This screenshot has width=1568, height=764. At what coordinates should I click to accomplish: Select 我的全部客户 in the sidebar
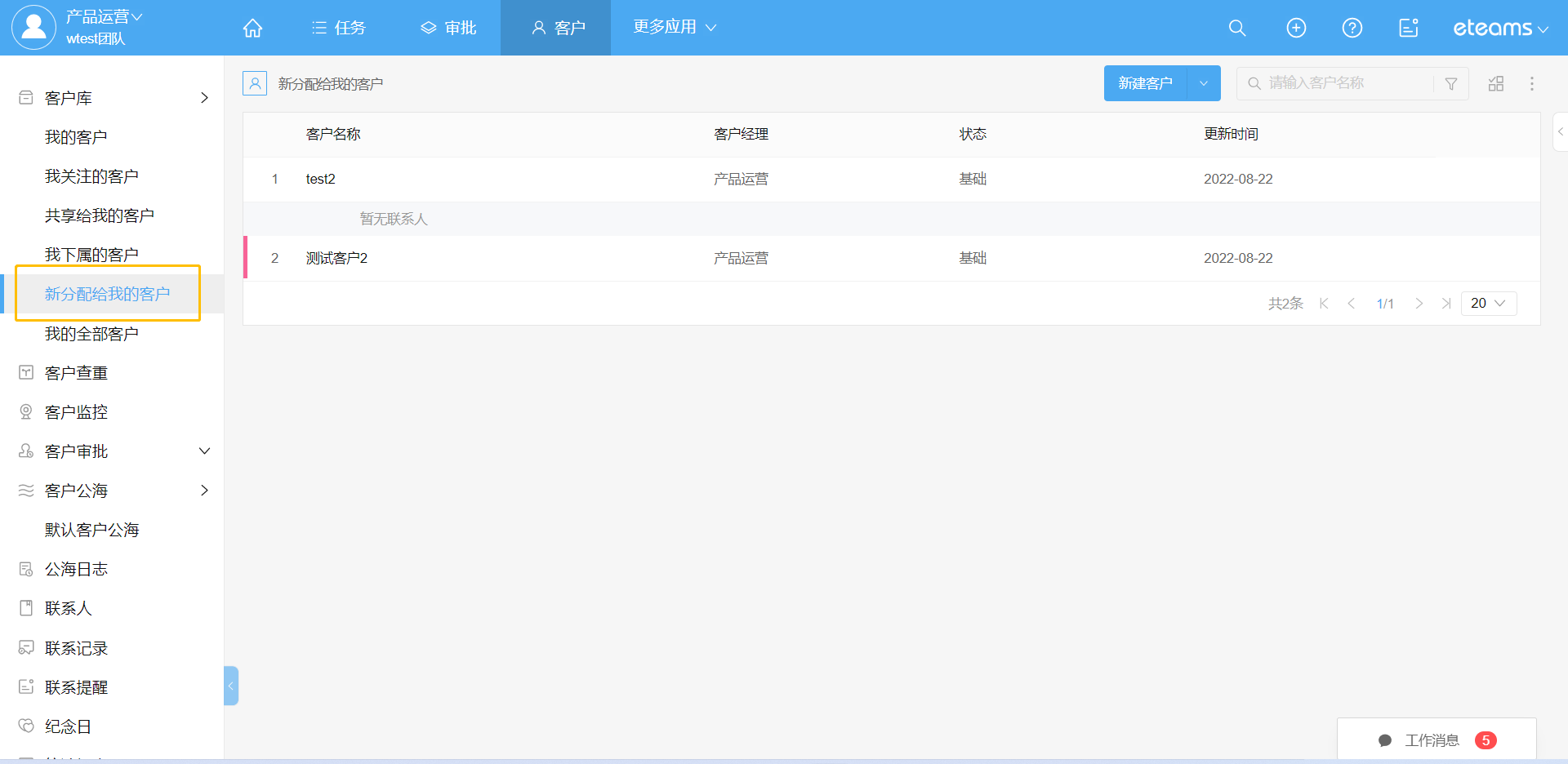(91, 334)
